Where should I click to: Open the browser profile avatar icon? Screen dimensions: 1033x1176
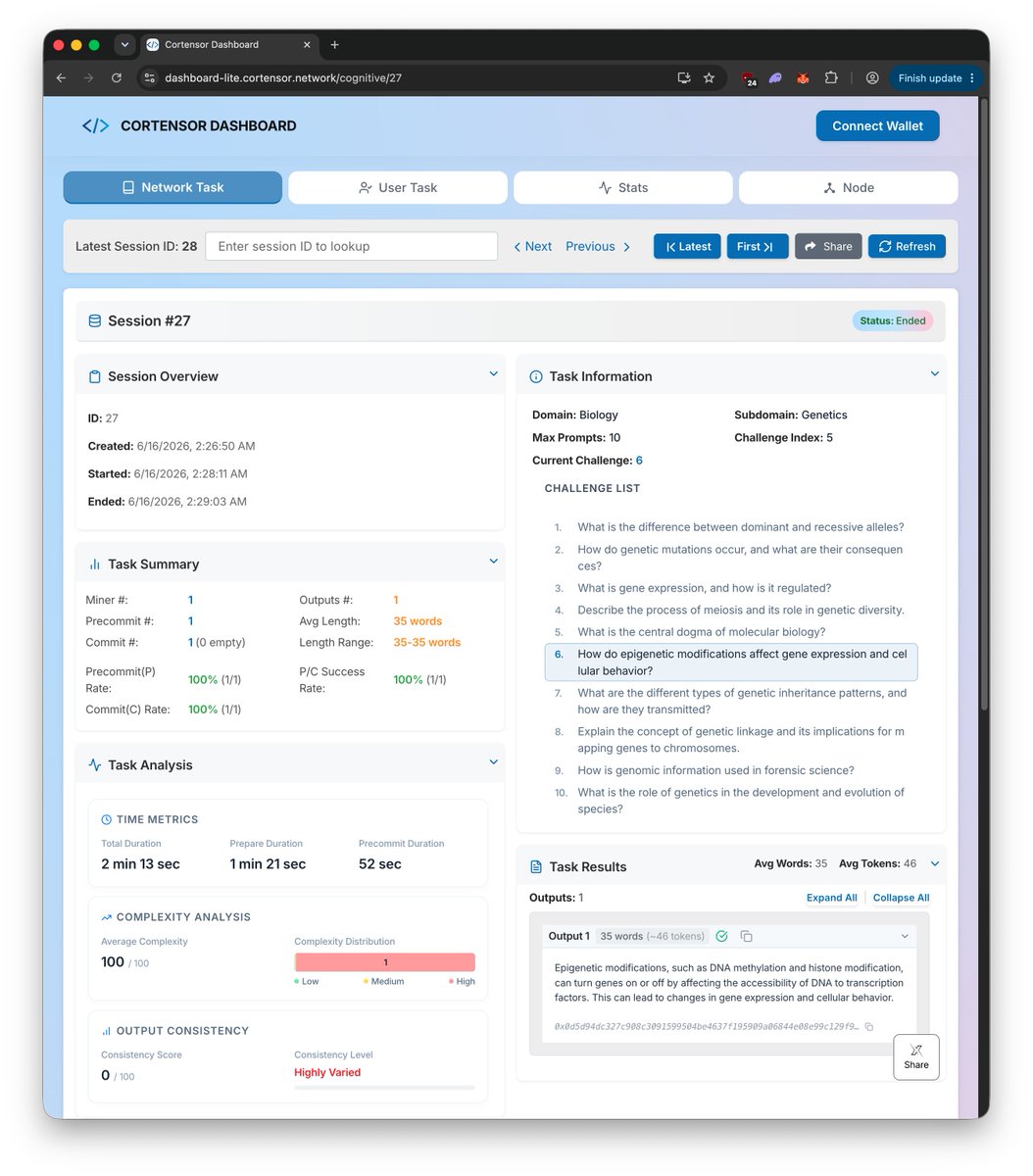coord(872,78)
